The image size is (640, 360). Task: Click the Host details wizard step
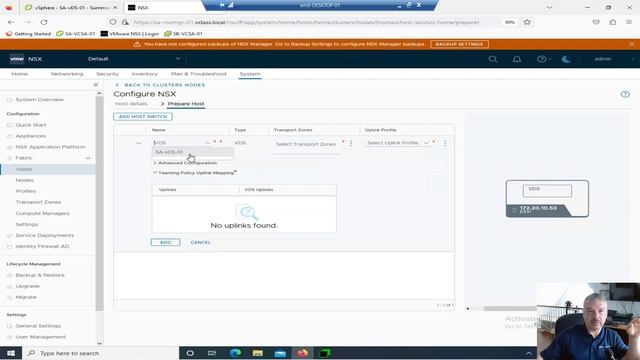(131, 104)
